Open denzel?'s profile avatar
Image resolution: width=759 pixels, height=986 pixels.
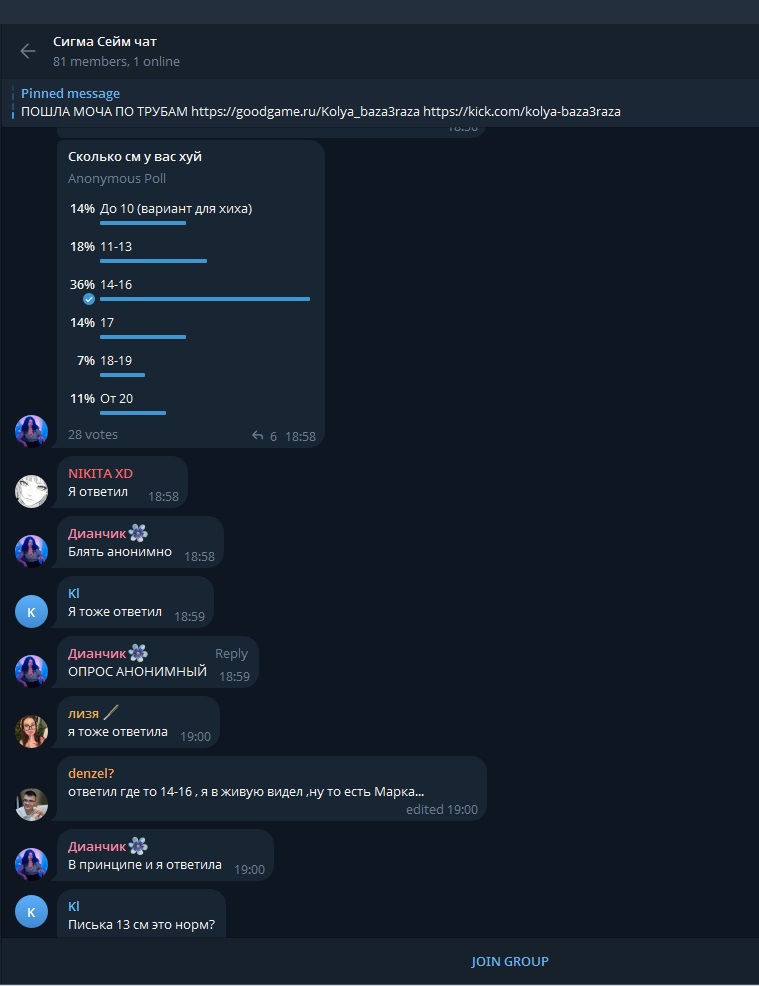tap(31, 804)
